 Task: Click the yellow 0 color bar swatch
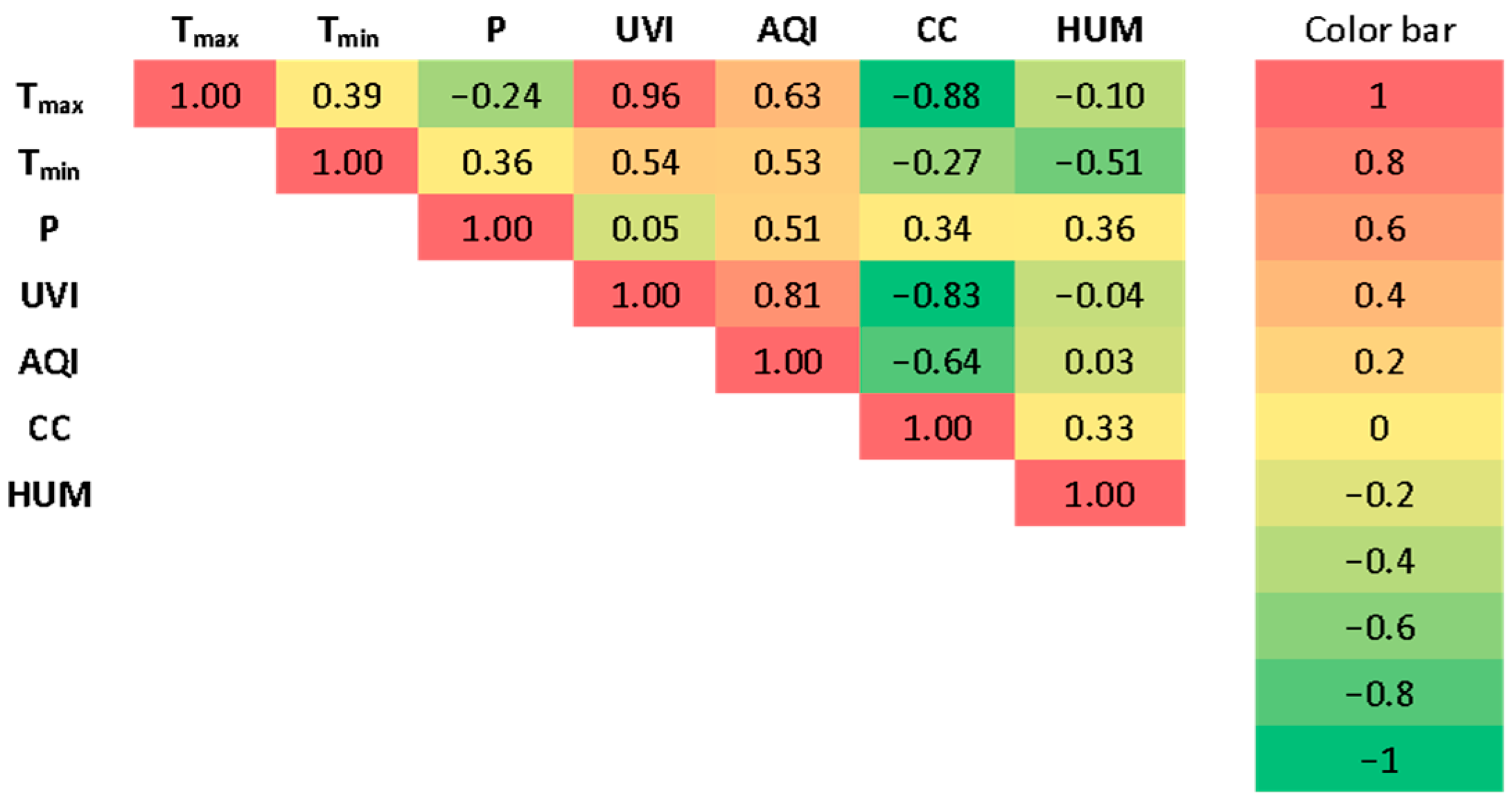[x=1379, y=427]
